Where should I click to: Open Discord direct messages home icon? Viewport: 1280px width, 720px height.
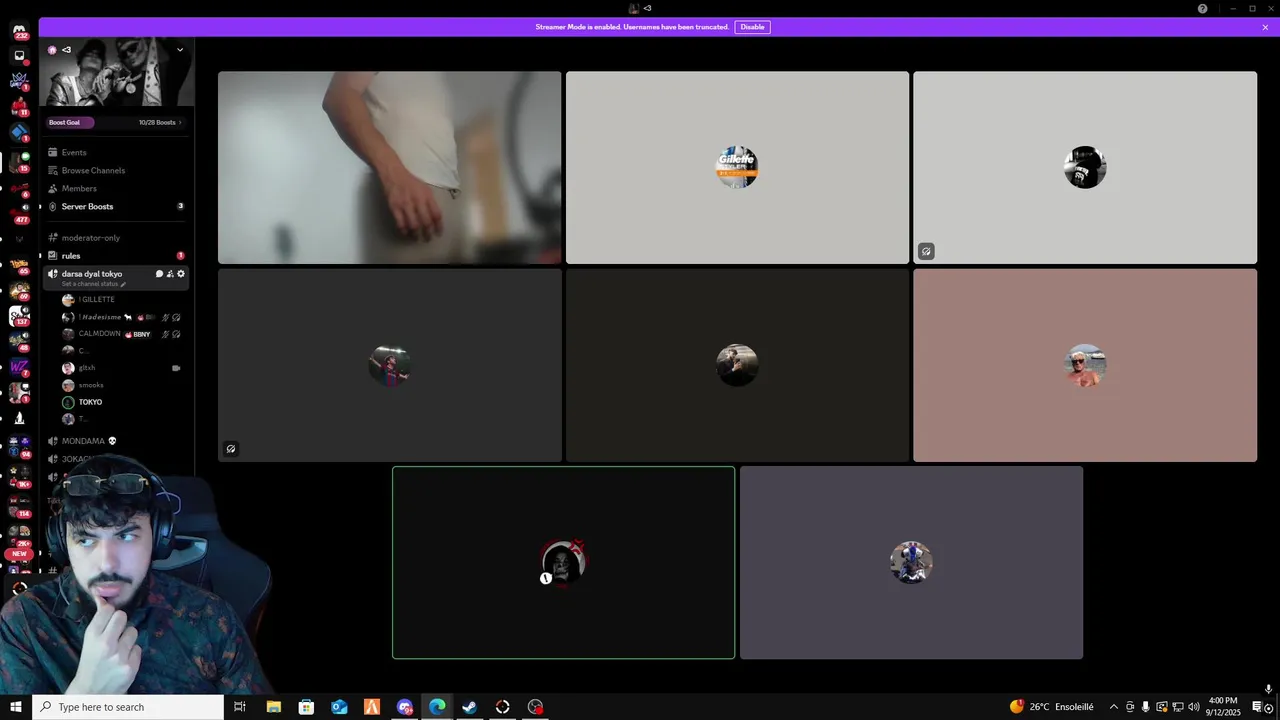click(x=19, y=31)
